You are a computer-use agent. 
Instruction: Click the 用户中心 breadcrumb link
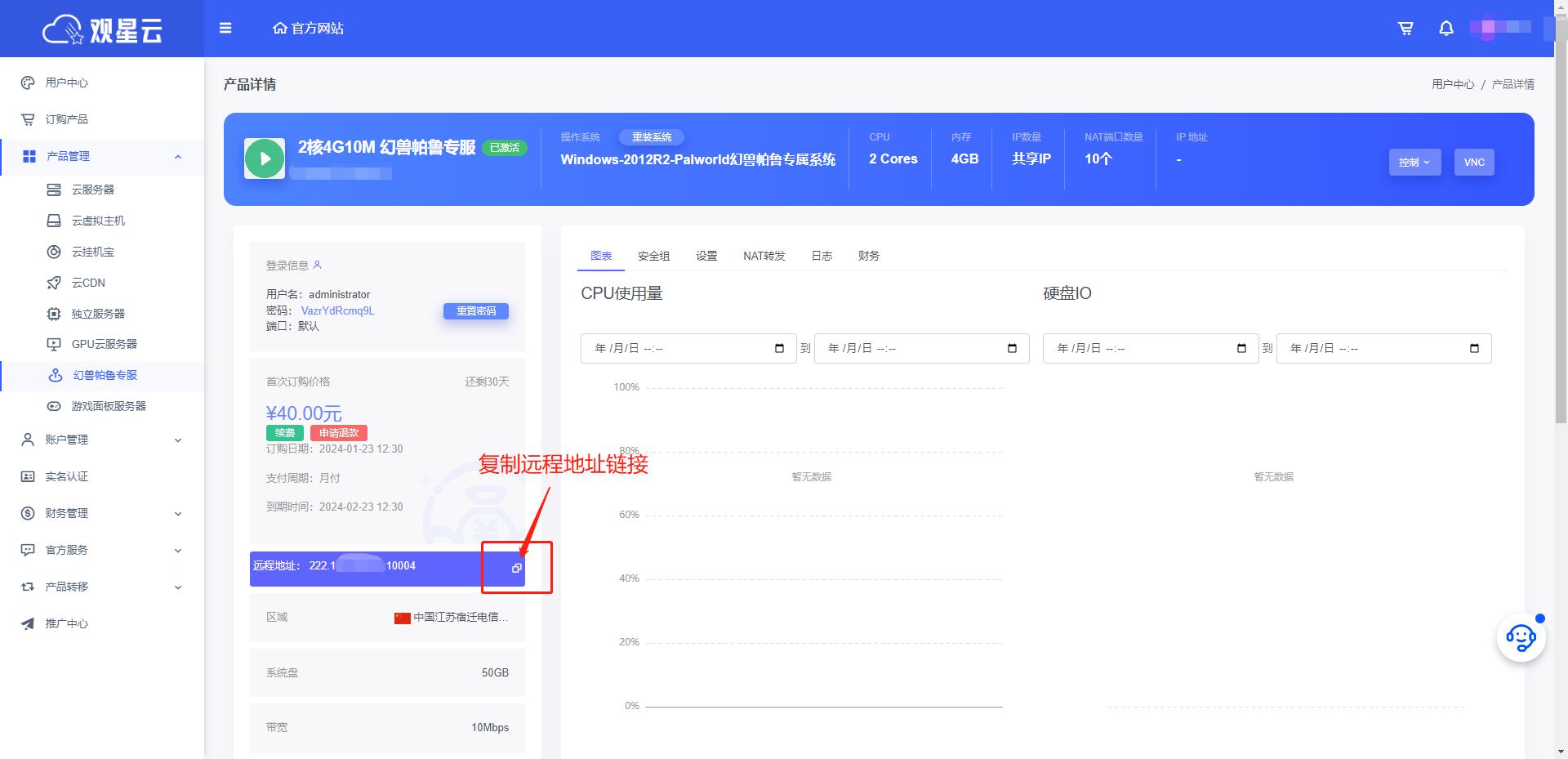(x=1453, y=84)
